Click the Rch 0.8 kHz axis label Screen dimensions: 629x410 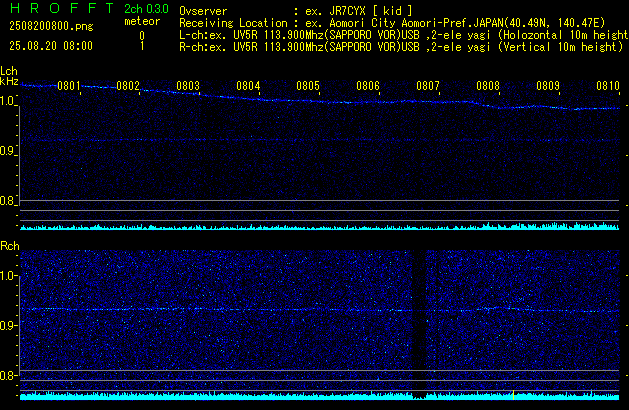tap(7, 375)
